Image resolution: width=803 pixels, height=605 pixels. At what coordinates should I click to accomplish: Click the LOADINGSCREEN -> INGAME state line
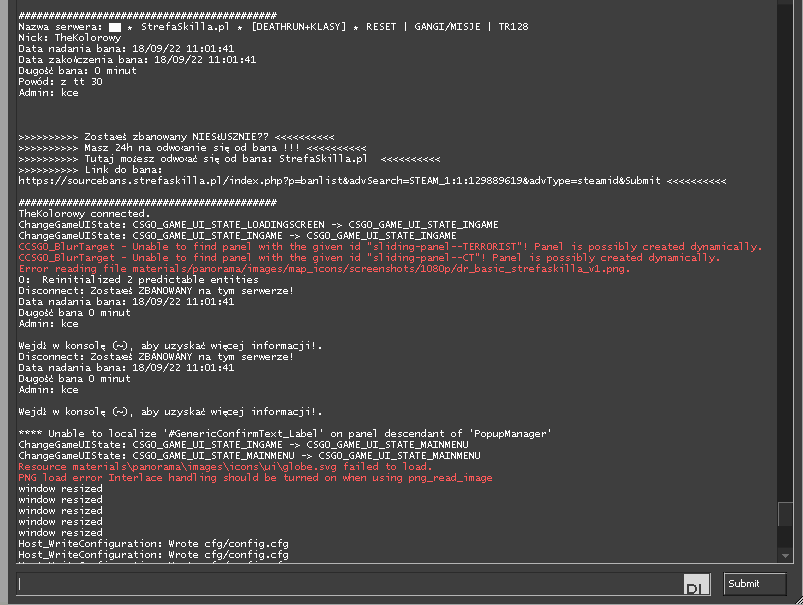(x=258, y=225)
